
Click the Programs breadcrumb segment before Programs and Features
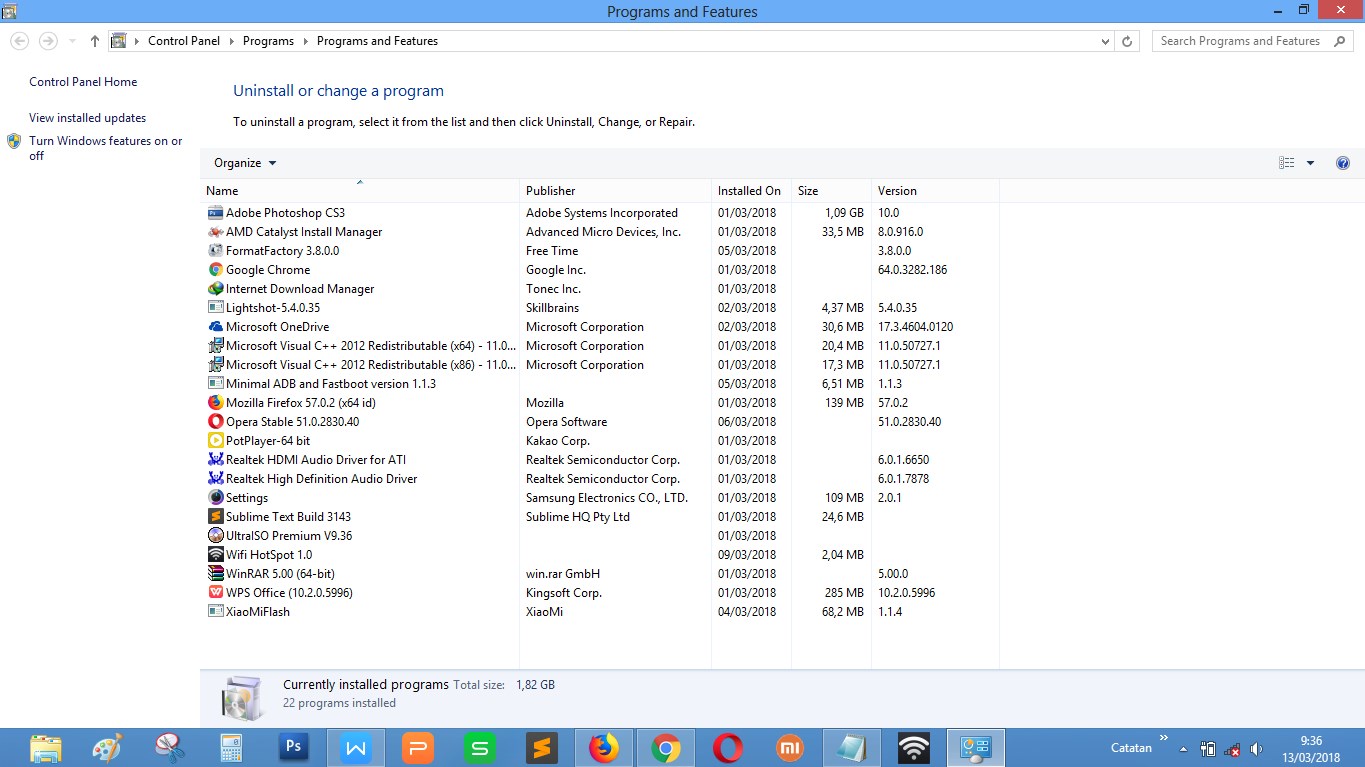point(268,41)
